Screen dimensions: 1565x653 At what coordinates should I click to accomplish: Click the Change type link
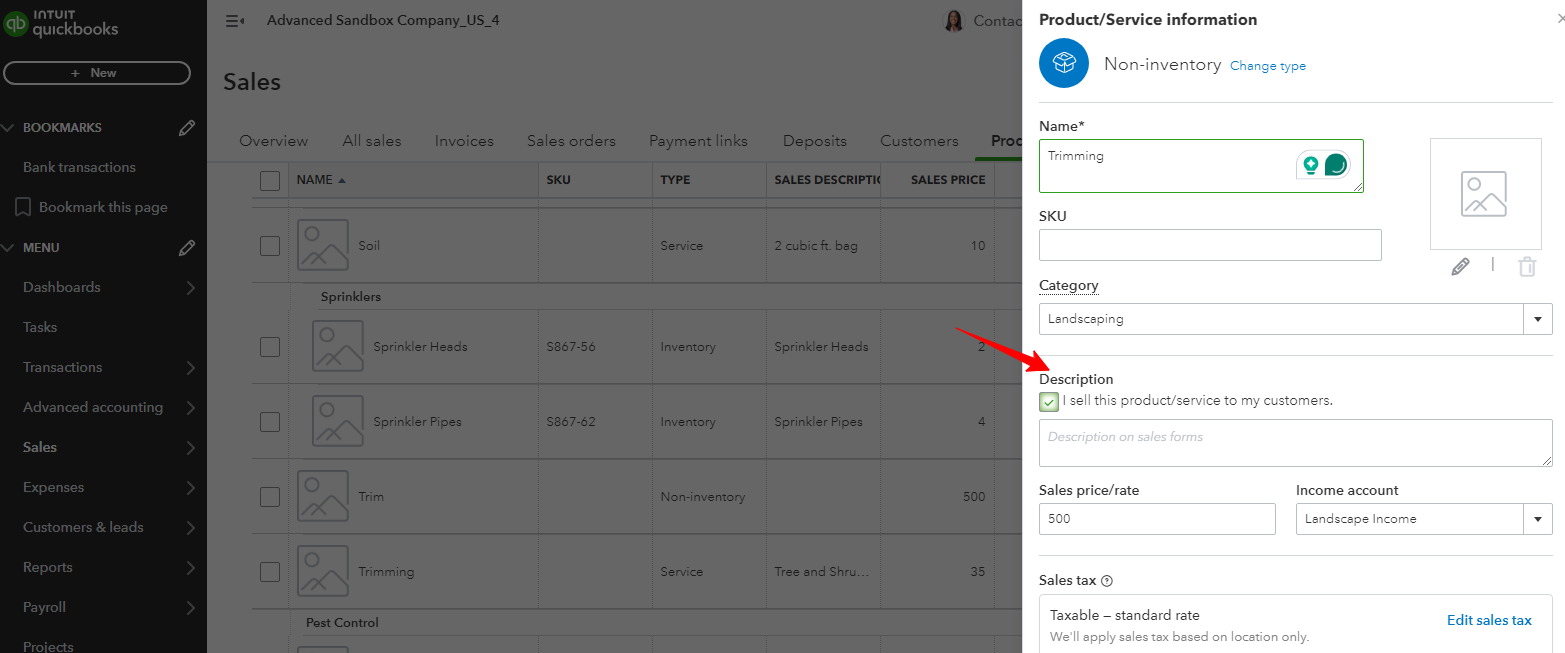pos(1267,66)
